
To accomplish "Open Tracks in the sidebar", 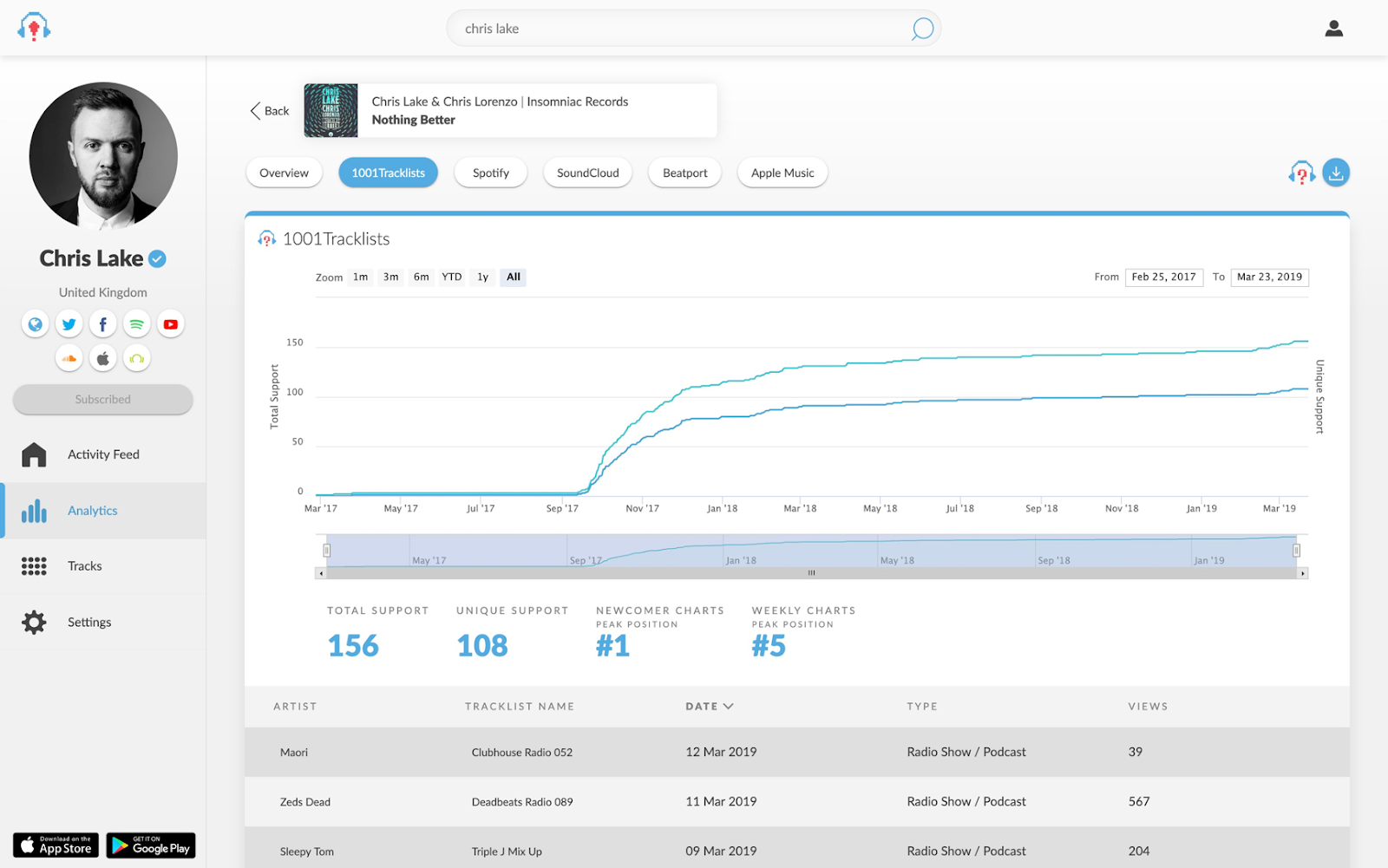I will [x=103, y=566].
